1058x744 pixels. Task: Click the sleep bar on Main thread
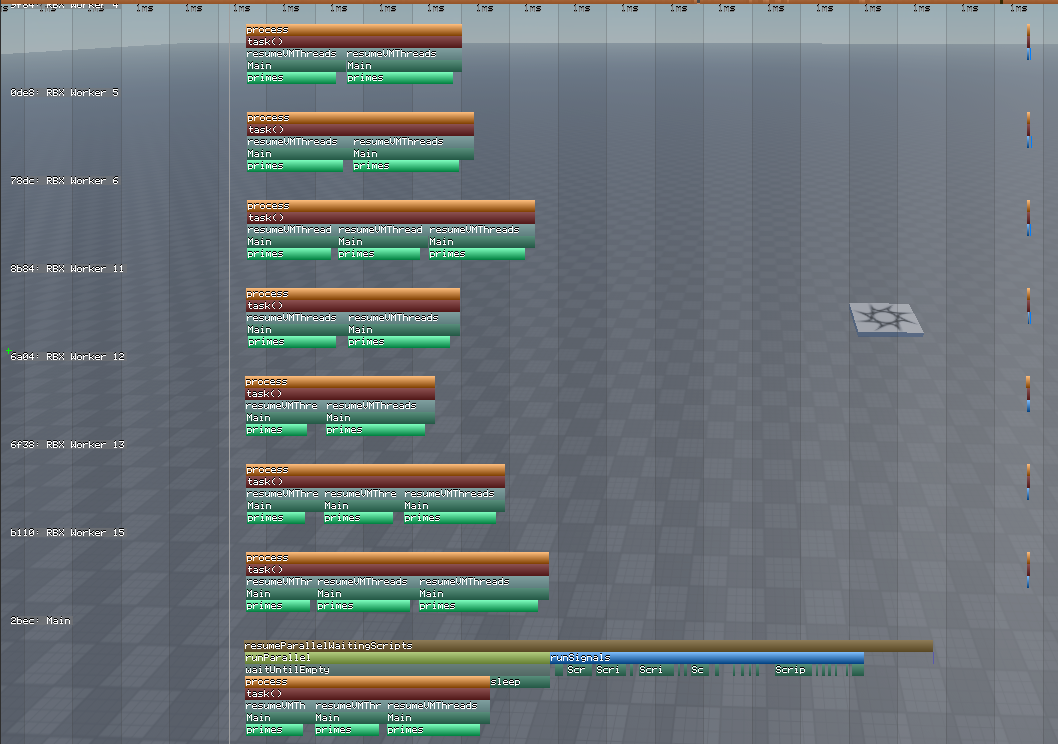point(520,682)
